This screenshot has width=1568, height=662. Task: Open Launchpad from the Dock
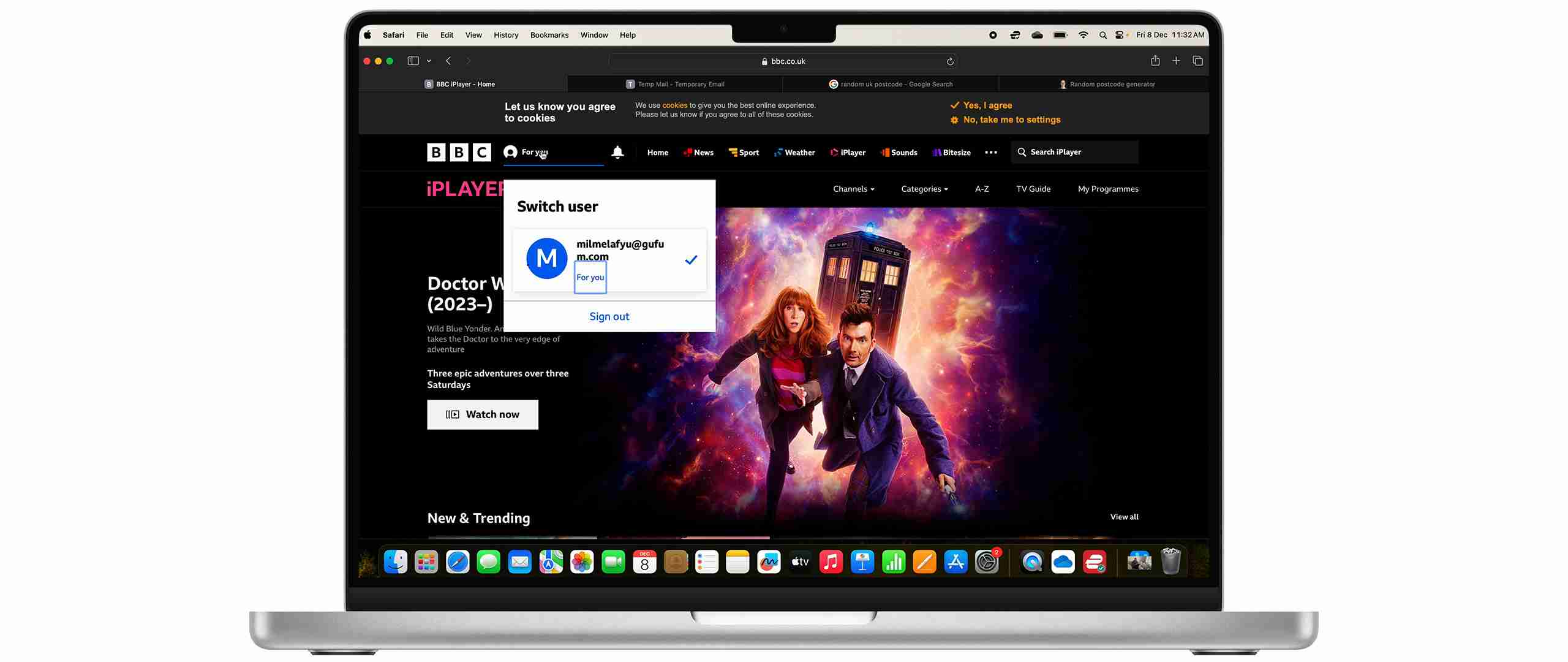426,561
